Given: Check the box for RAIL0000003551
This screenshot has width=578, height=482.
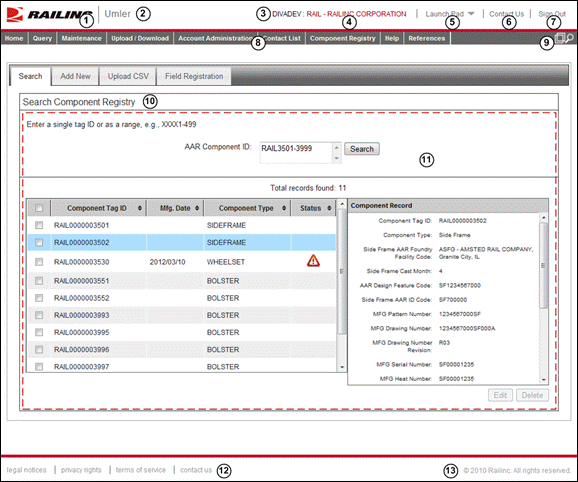Looking at the screenshot, I should [39, 281].
